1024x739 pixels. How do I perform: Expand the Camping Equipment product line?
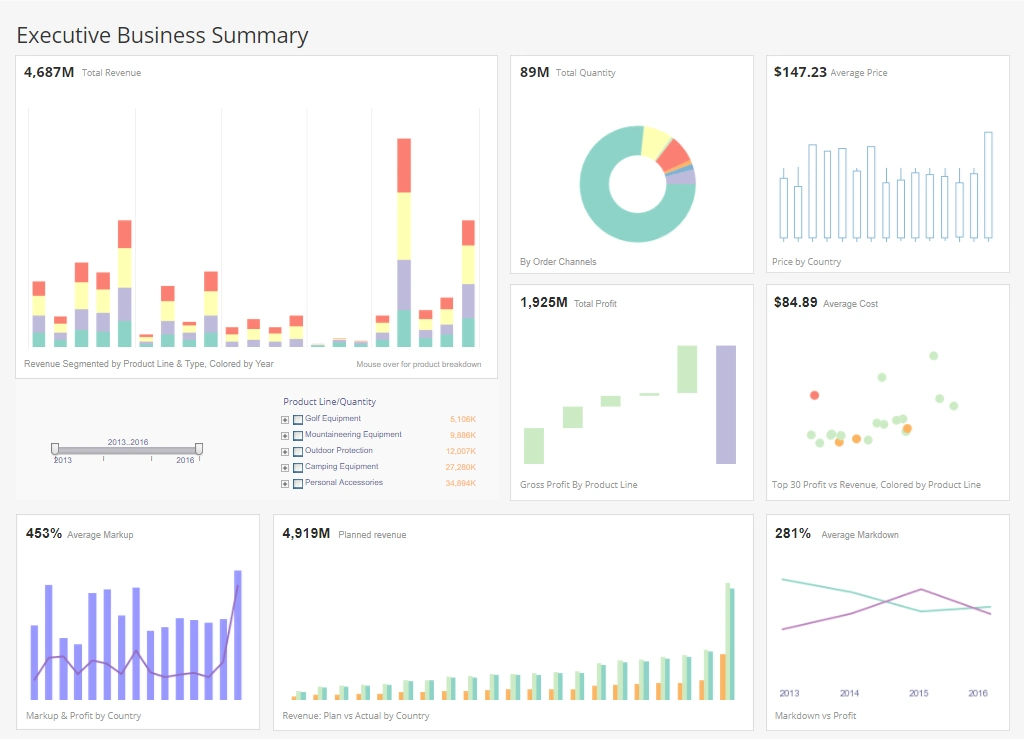286,466
